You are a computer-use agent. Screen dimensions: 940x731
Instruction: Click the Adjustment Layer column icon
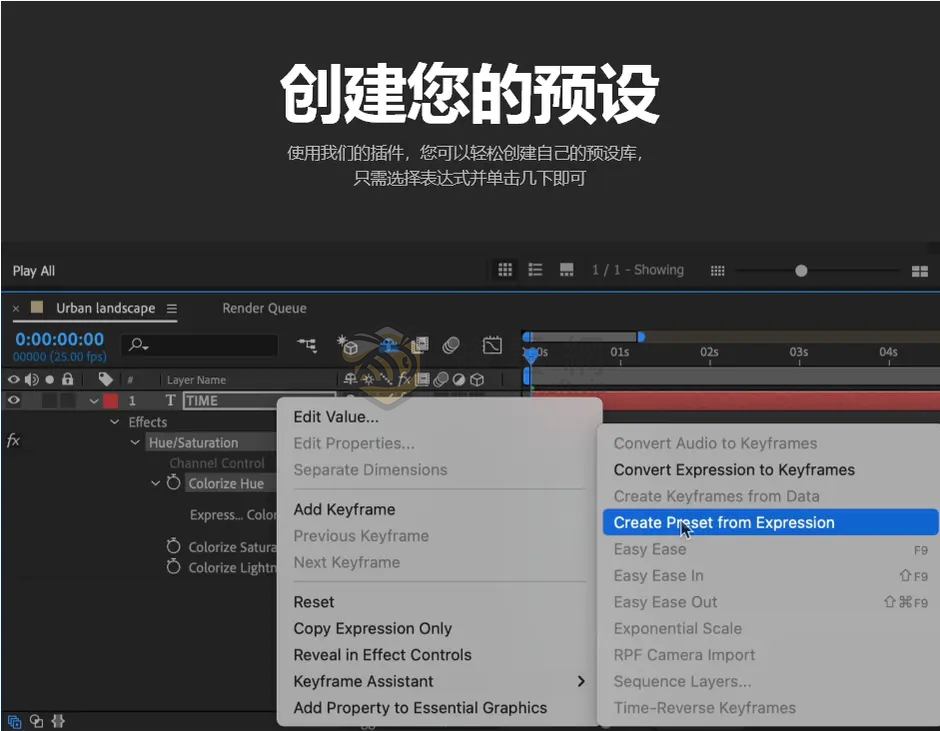click(459, 379)
